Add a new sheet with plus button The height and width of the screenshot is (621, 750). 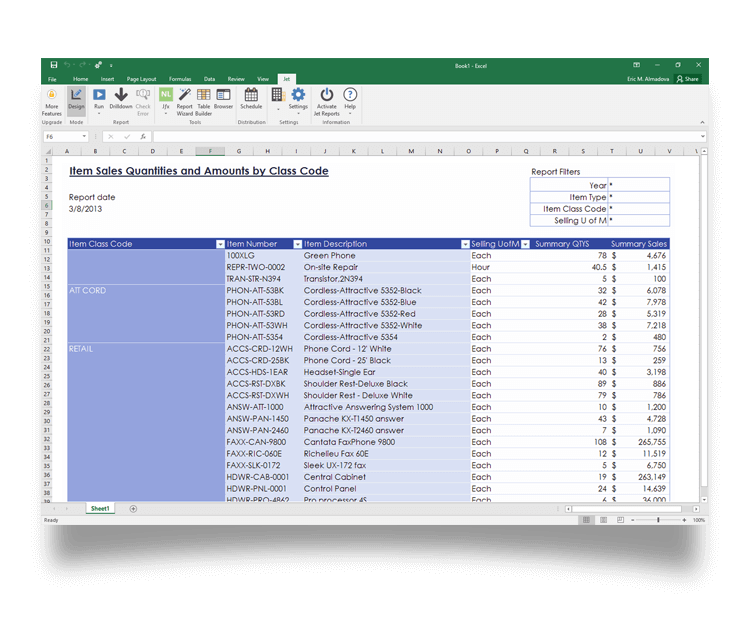(x=133, y=509)
